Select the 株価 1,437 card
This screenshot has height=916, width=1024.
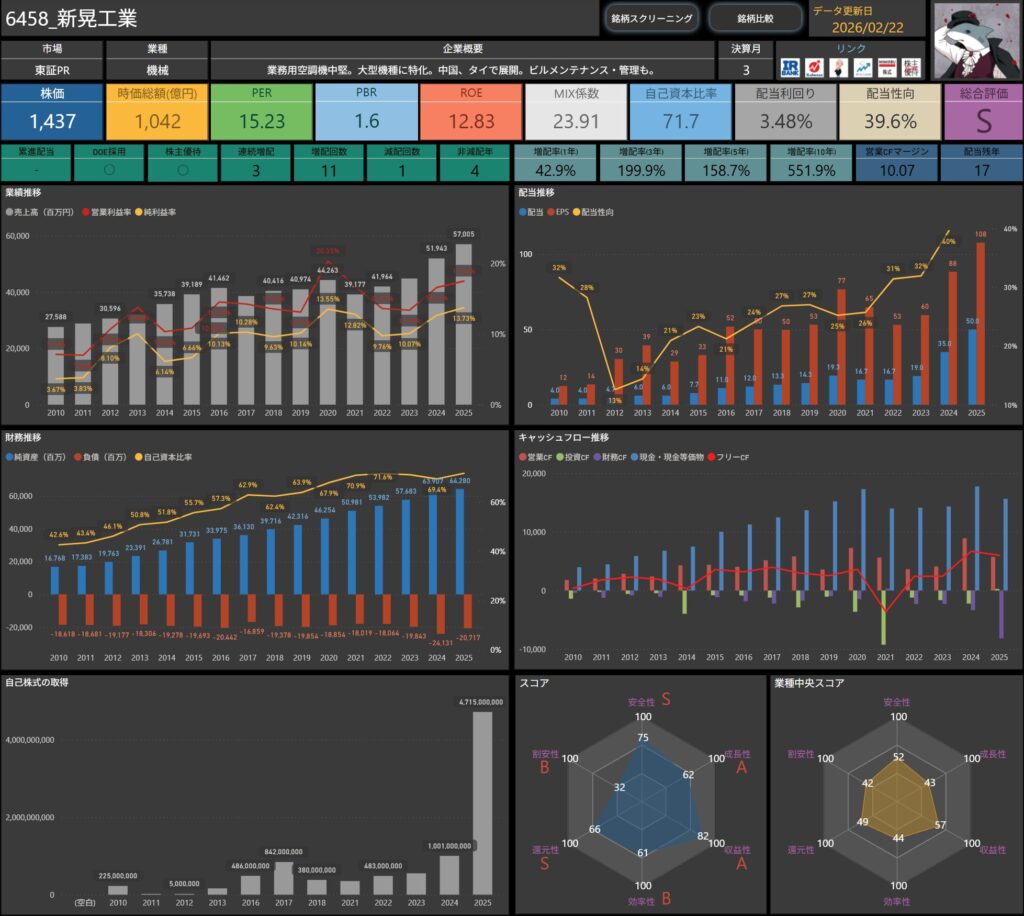(52, 111)
